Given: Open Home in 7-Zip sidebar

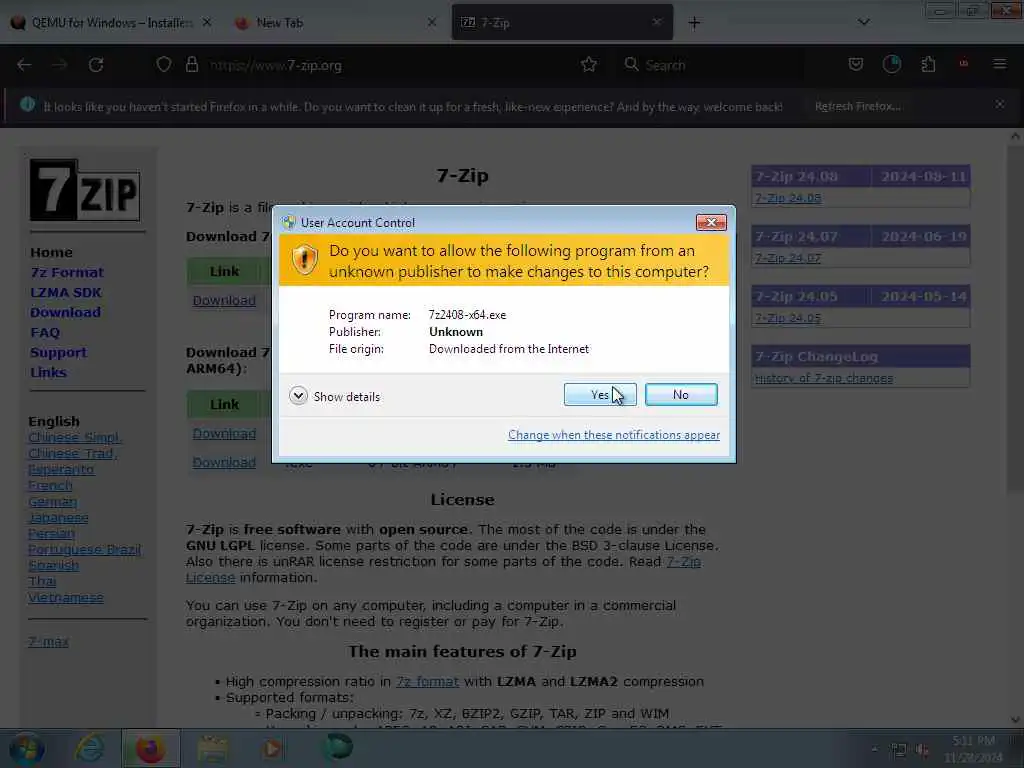Looking at the screenshot, I should [x=51, y=253].
